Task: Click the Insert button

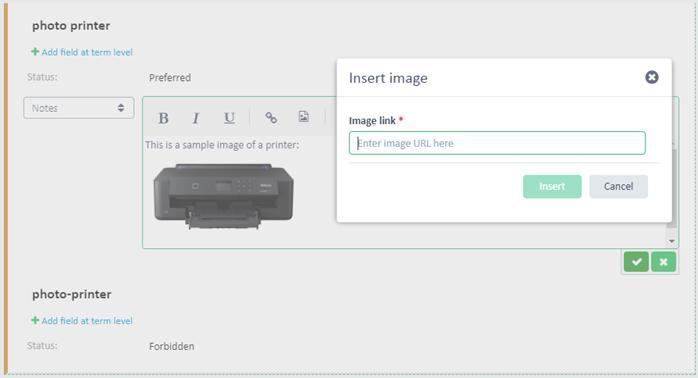Action: tap(552, 187)
